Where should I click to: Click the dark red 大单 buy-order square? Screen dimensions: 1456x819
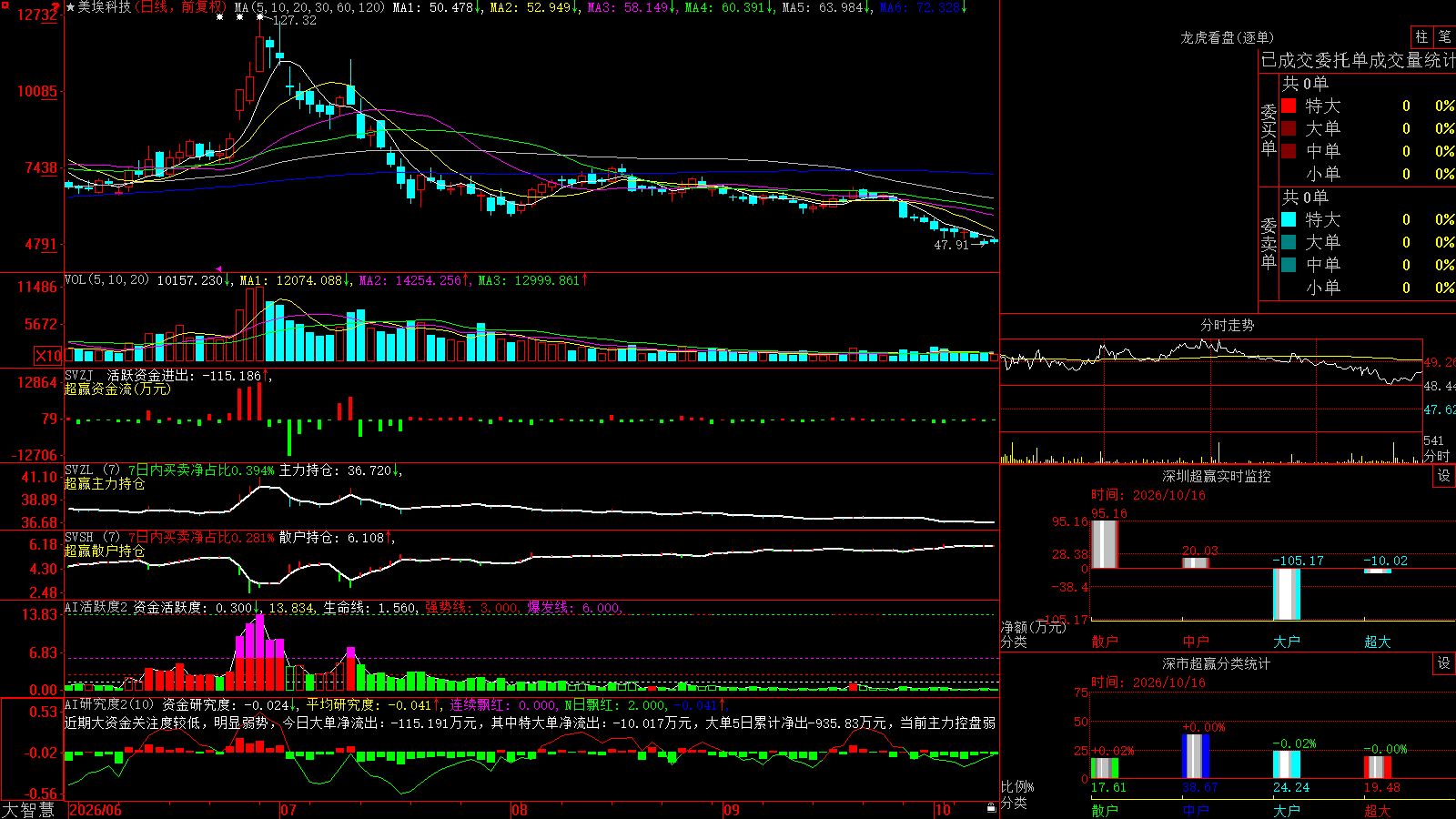1289,128
